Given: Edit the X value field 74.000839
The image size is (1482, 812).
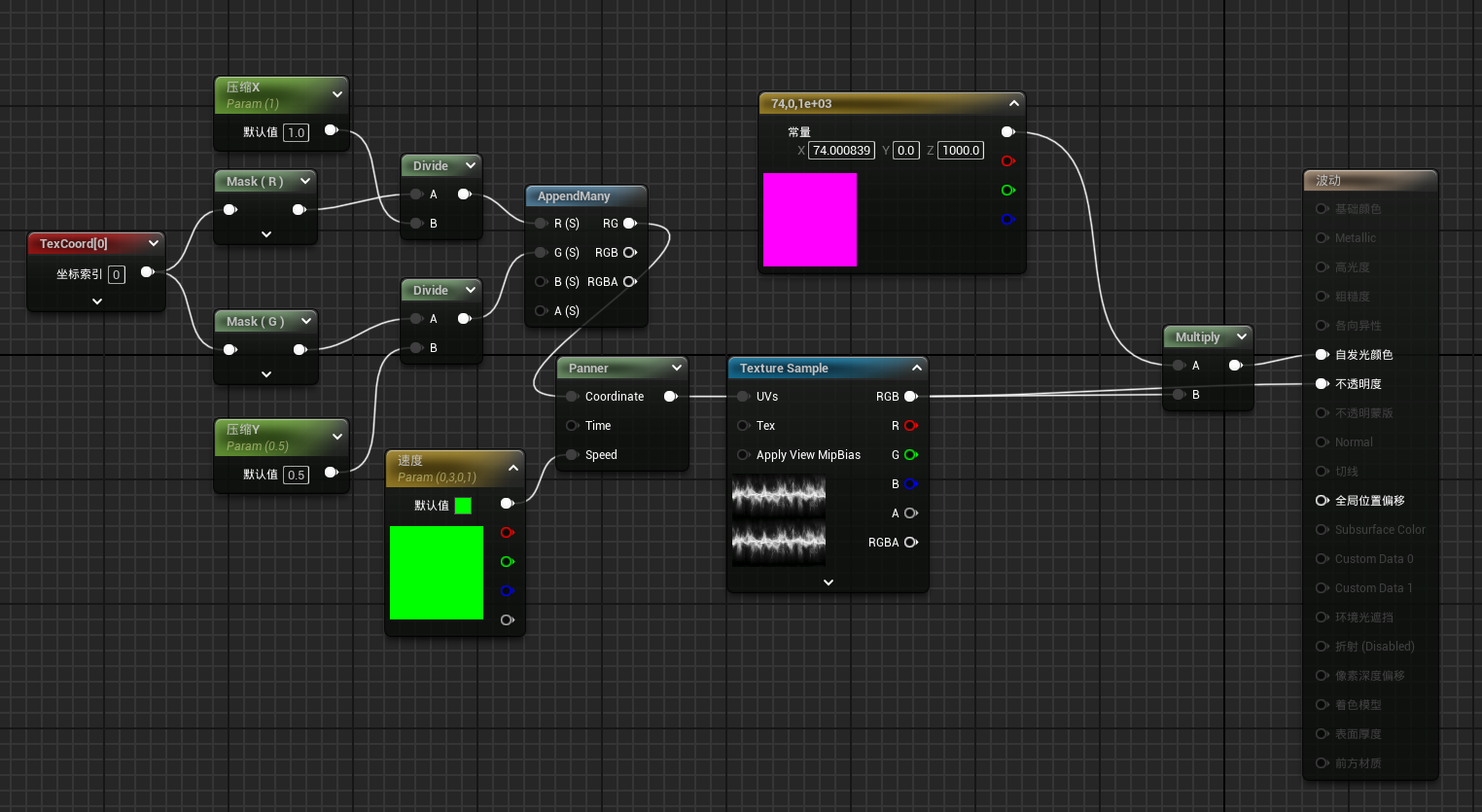Looking at the screenshot, I should (842, 151).
